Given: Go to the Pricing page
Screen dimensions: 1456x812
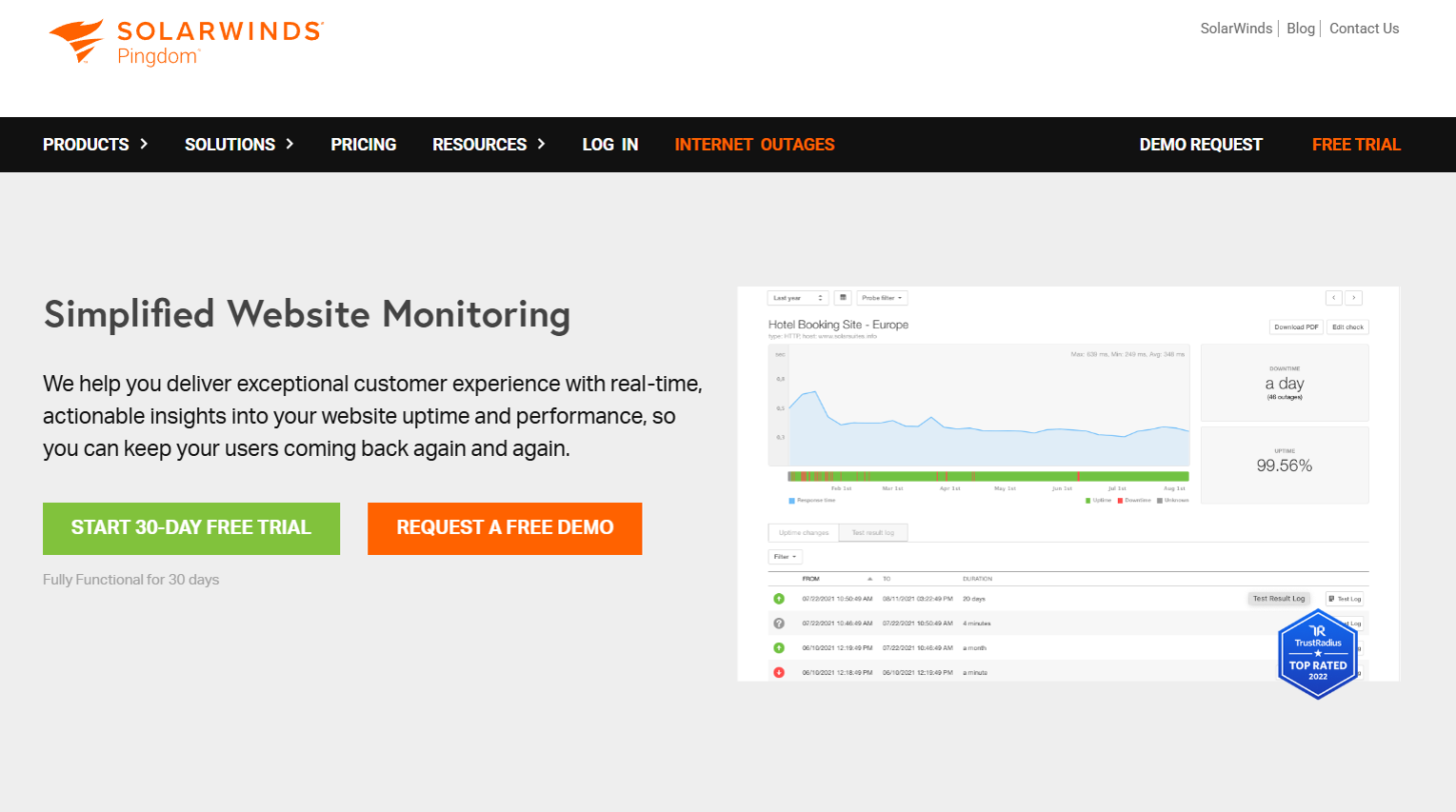Looking at the screenshot, I should pos(363,145).
